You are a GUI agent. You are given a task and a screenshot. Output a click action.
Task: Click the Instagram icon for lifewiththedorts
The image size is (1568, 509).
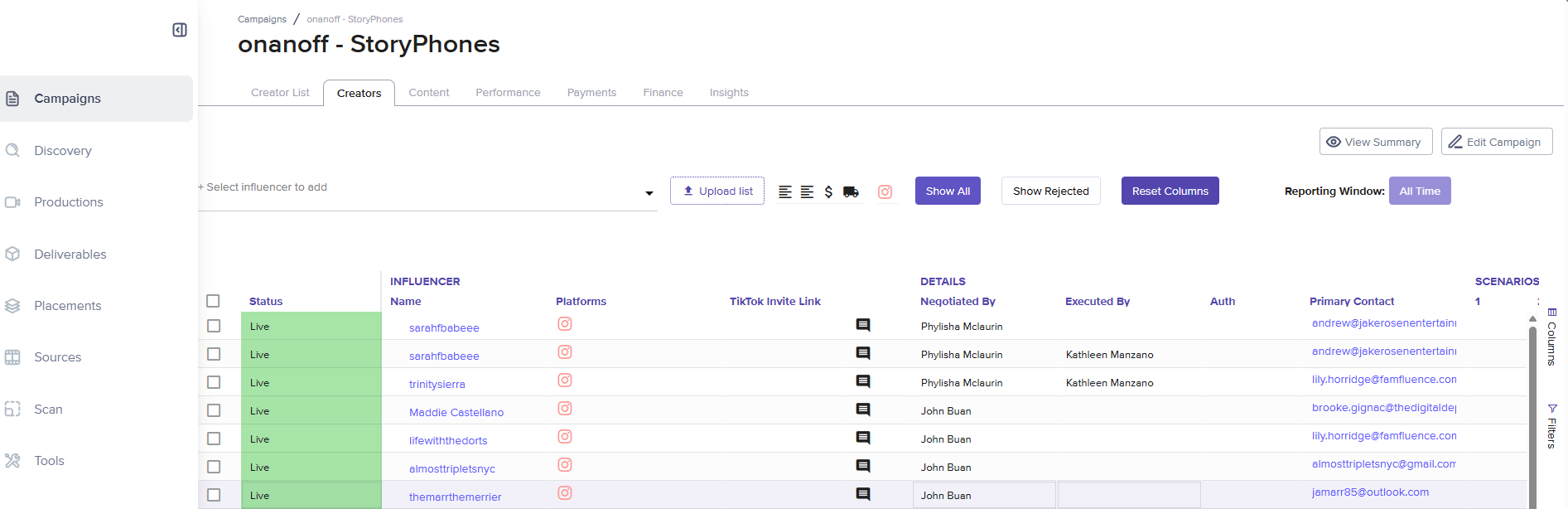click(x=565, y=437)
